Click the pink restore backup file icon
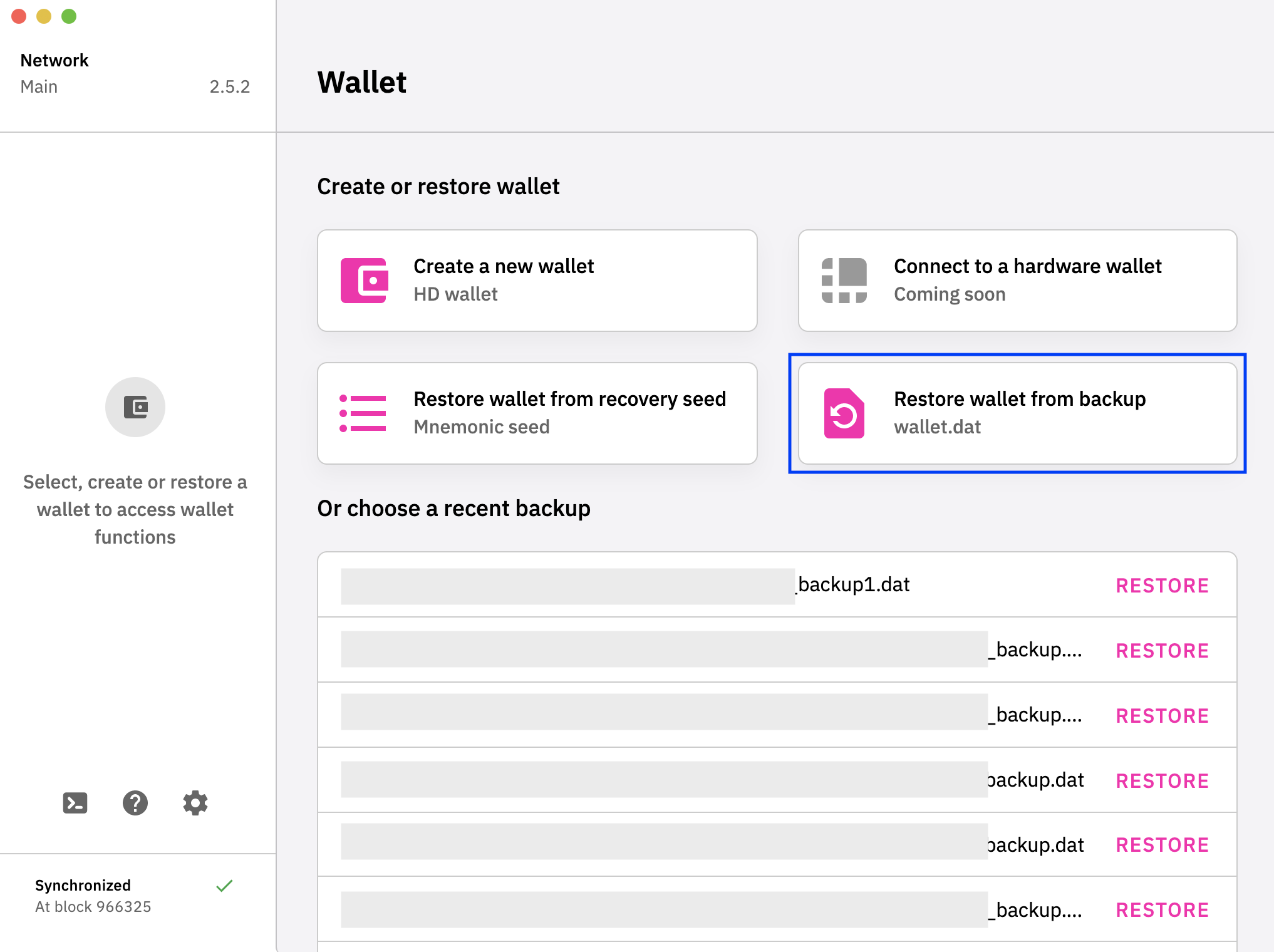 coord(844,413)
